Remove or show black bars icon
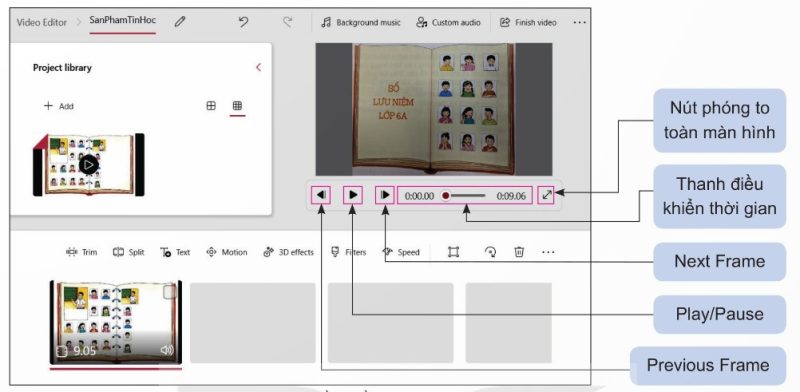The height and width of the screenshot is (392, 800). (x=454, y=252)
